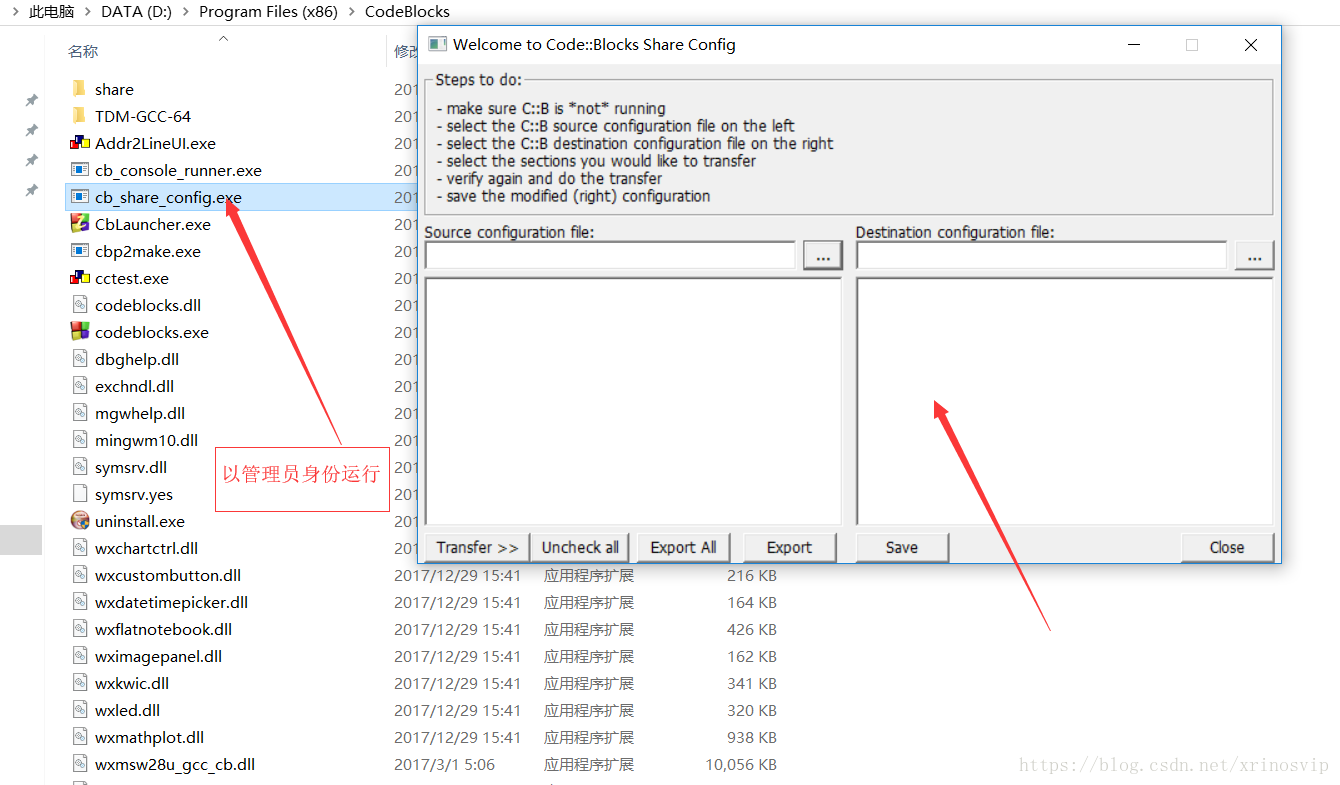1340x785 pixels.
Task: Click the cbp2make.exe file icon
Action: pyautogui.click(x=80, y=251)
